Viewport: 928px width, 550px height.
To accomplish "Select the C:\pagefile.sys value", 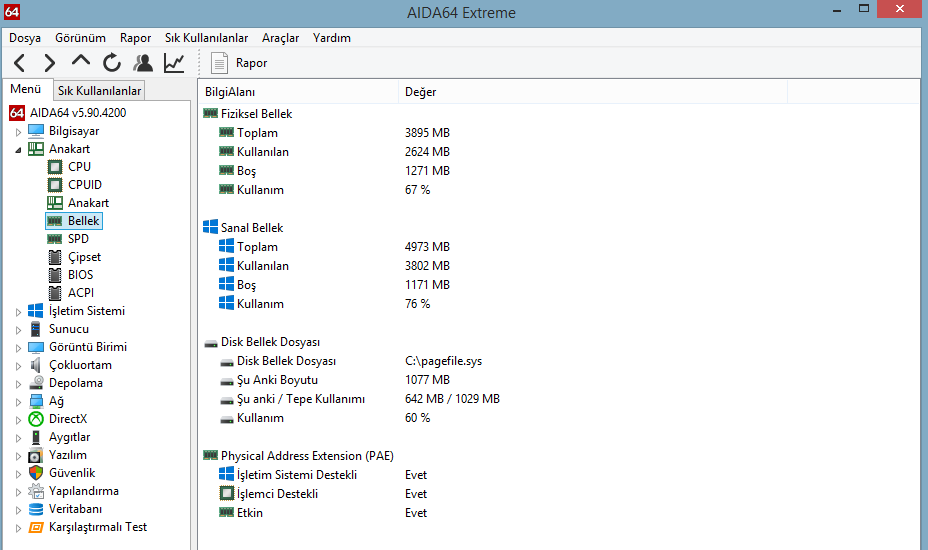I will pyautogui.click(x=443, y=361).
